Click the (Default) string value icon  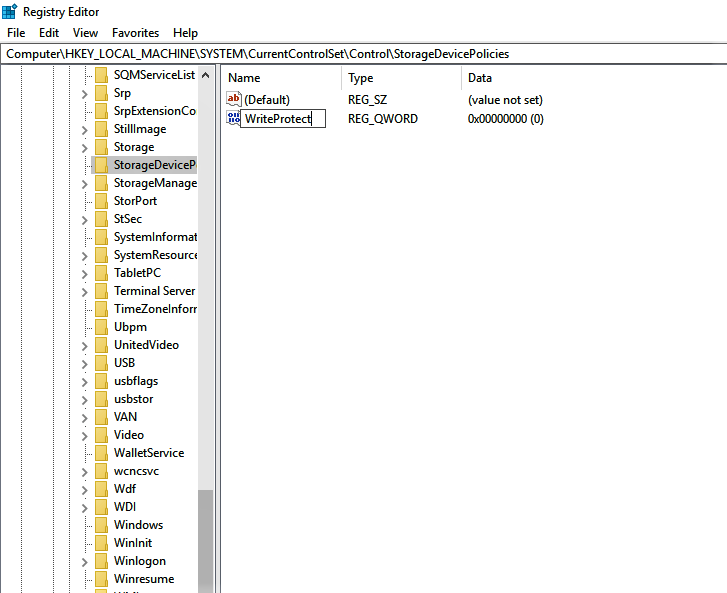click(234, 99)
